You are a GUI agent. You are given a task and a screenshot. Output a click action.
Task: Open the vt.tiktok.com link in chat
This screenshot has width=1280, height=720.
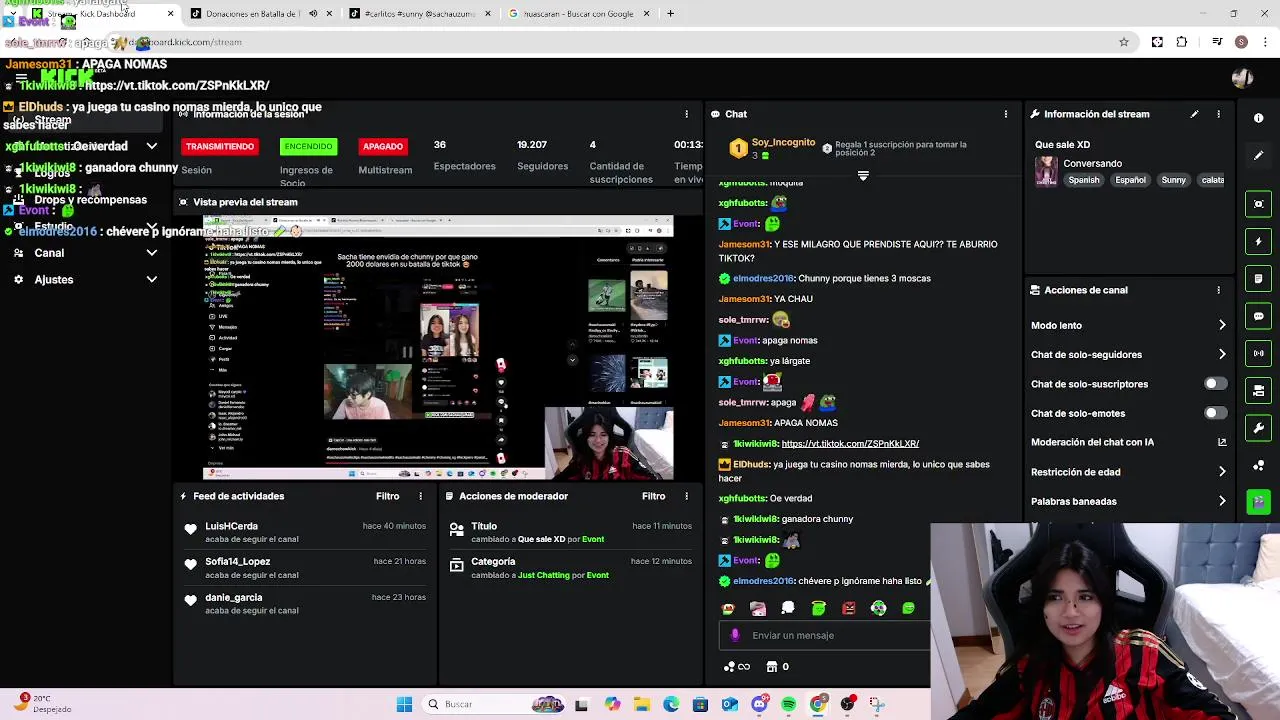pyautogui.click(x=850, y=444)
